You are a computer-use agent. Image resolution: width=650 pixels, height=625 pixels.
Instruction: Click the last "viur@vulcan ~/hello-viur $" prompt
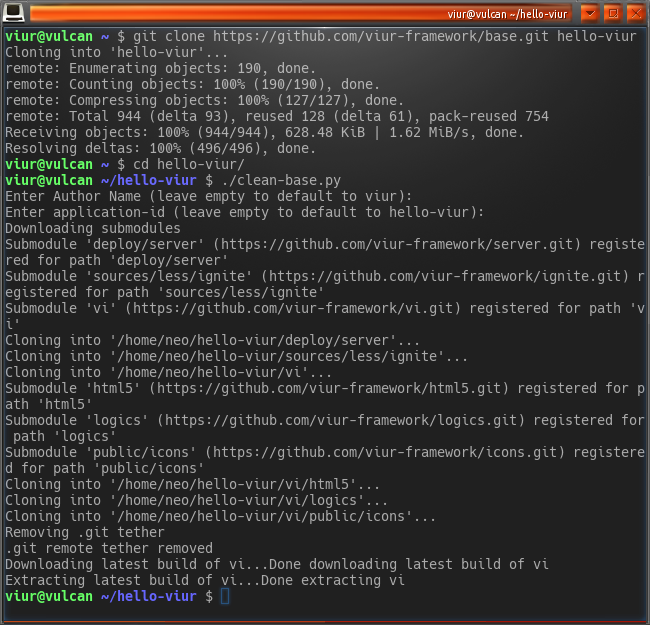(109, 596)
